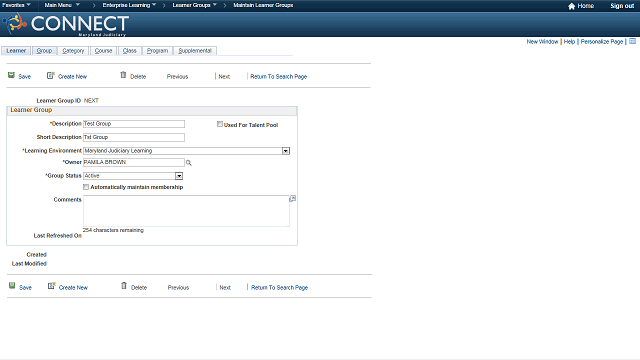
Task: Switch to the Program tab
Action: 158,51
